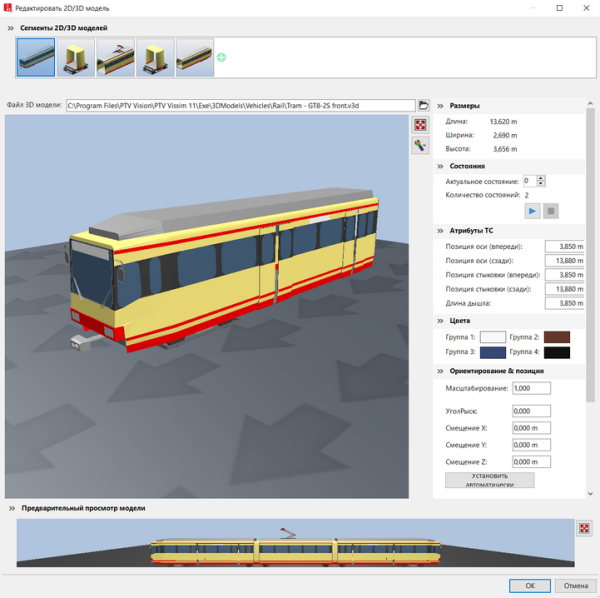Click the red fit-view icon in model preview
This screenshot has width=600, height=598.
tap(584, 528)
